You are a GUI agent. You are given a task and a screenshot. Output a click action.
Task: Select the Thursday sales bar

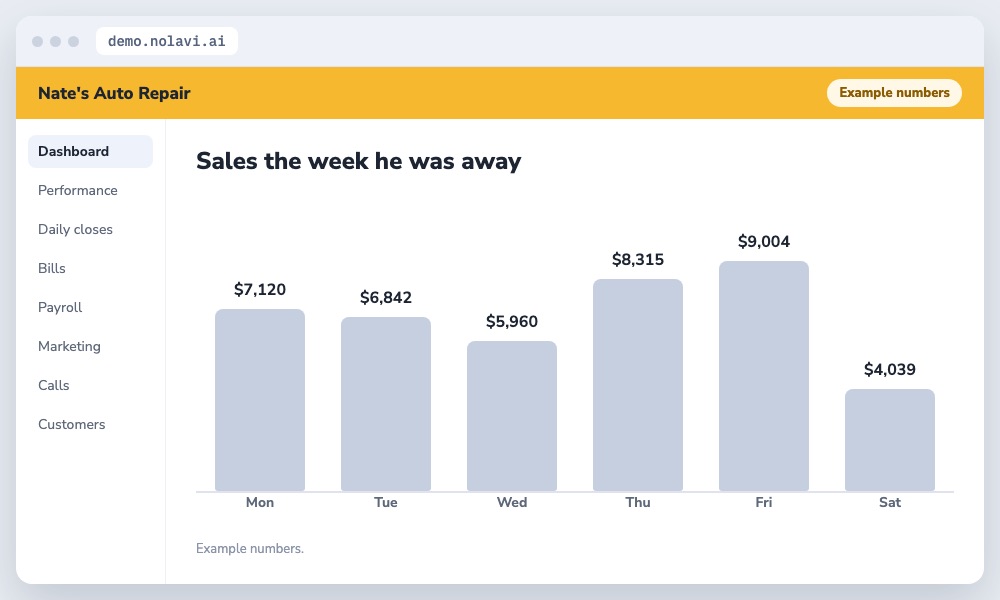tap(638, 385)
